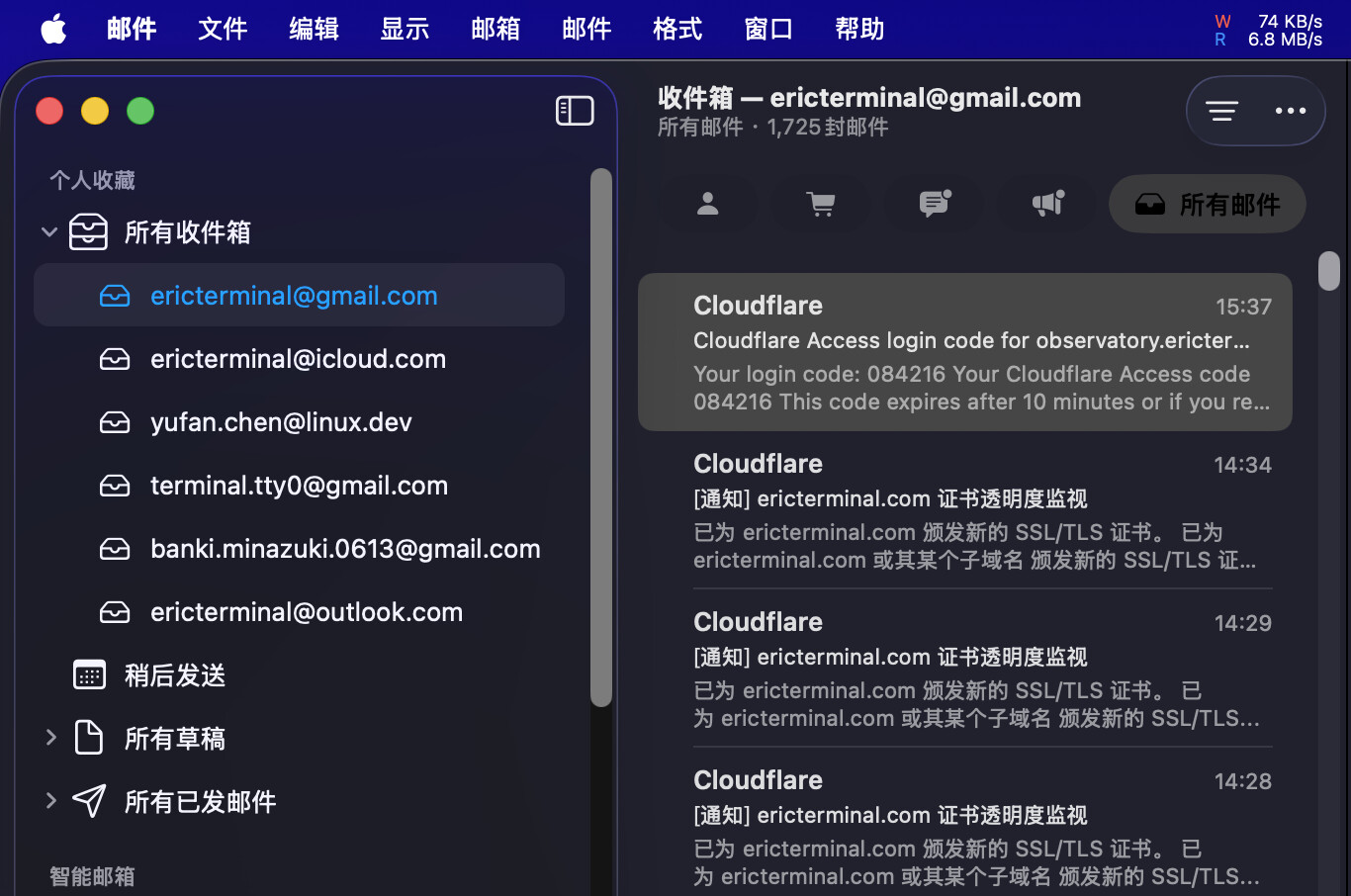Open the 邮箱 menu
1351x896 pixels.
(495, 29)
